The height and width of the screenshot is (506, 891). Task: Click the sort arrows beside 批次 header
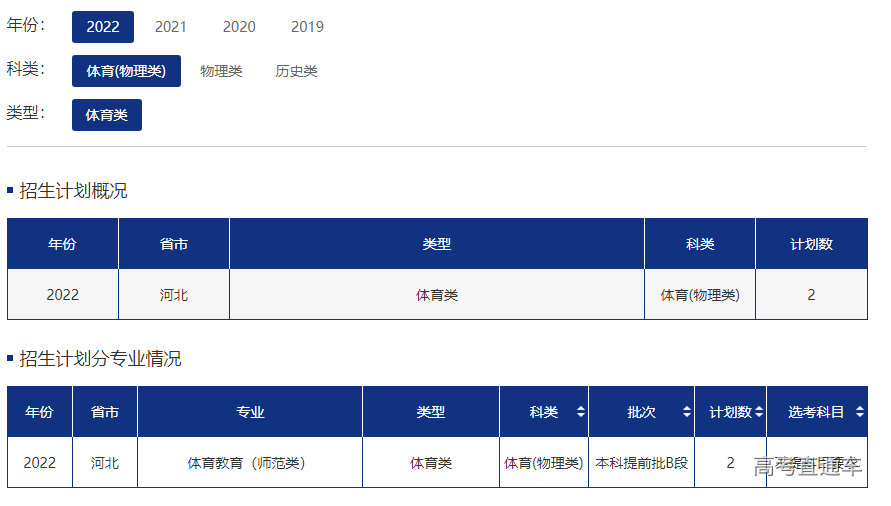tap(686, 412)
